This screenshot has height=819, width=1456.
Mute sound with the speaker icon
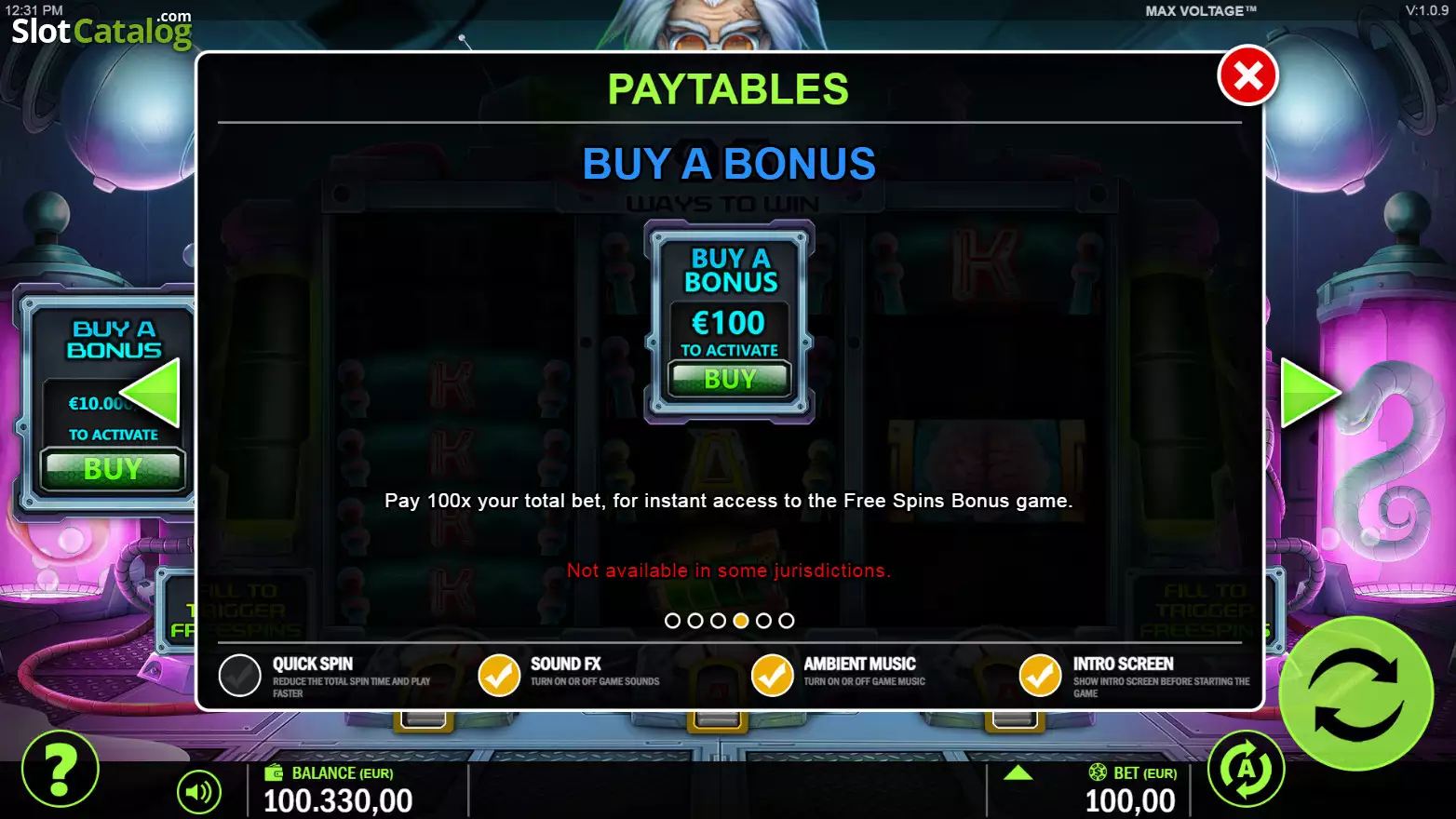click(x=199, y=792)
